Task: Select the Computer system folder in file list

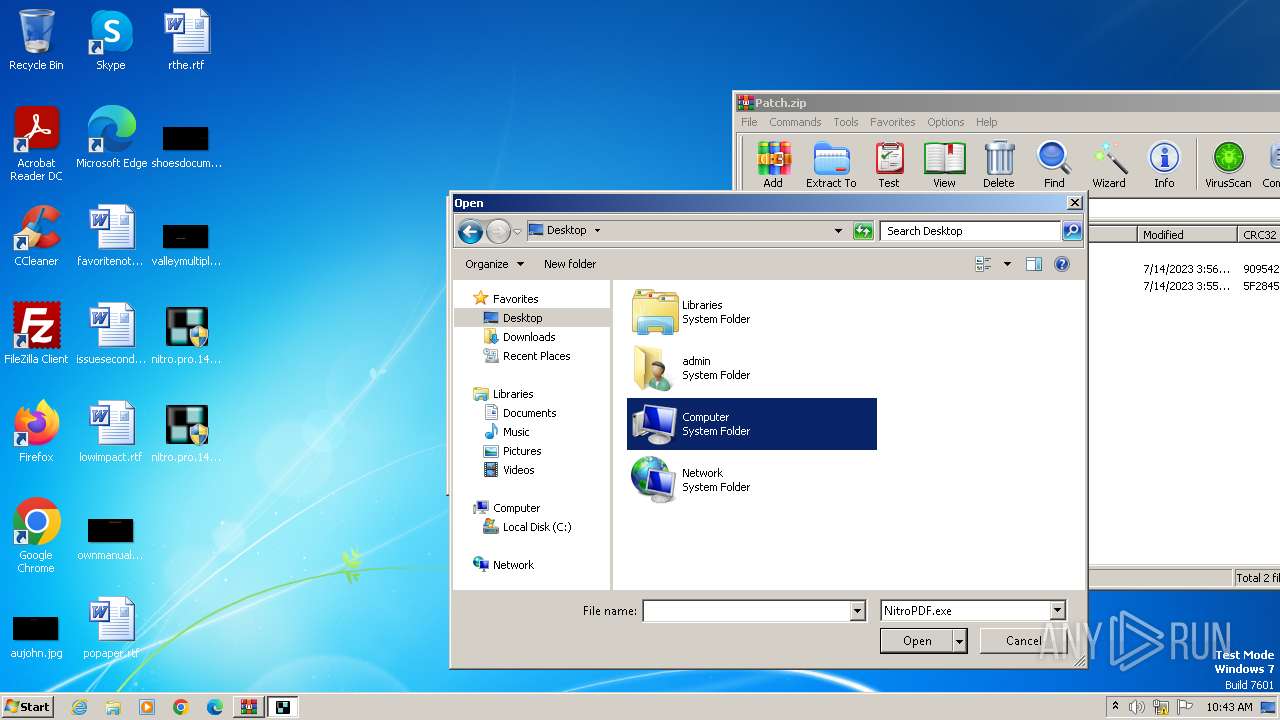Action: click(x=752, y=424)
